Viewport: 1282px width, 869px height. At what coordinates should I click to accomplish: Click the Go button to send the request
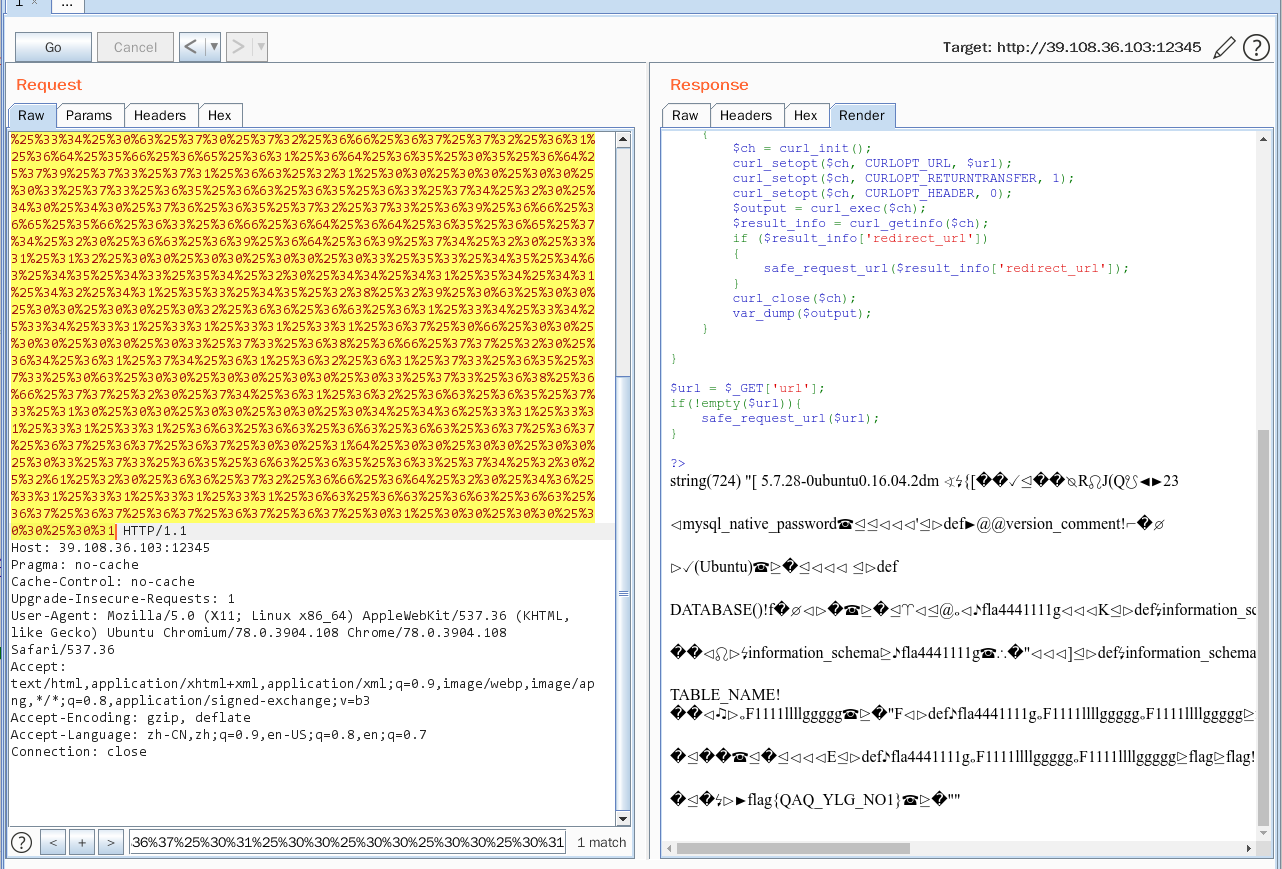click(53, 47)
